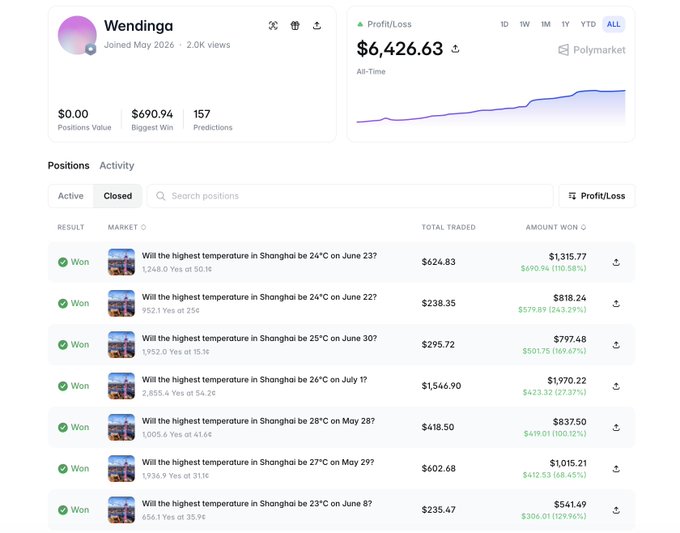Open market thumbnail for June 30 row
This screenshot has width=680, height=533.
tap(121, 345)
